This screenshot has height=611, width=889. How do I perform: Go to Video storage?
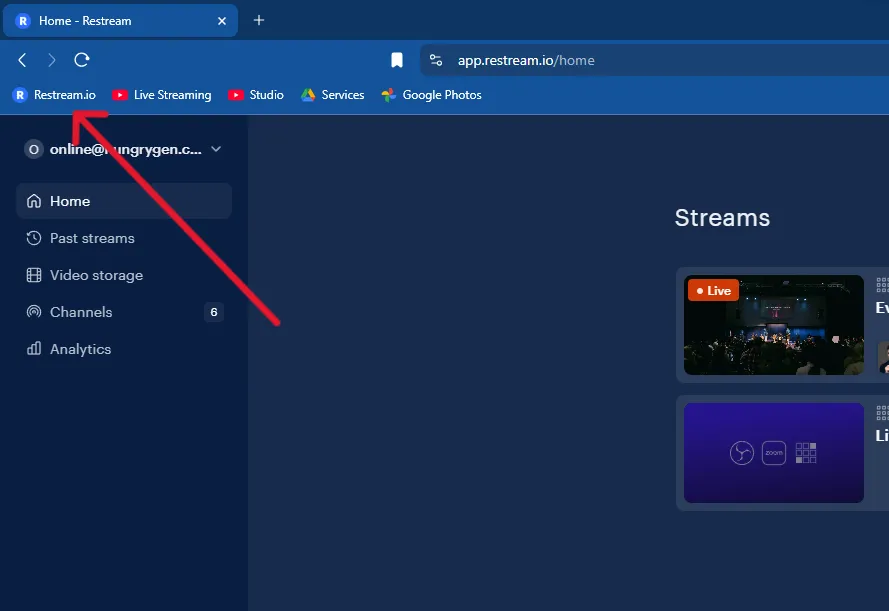pos(96,275)
